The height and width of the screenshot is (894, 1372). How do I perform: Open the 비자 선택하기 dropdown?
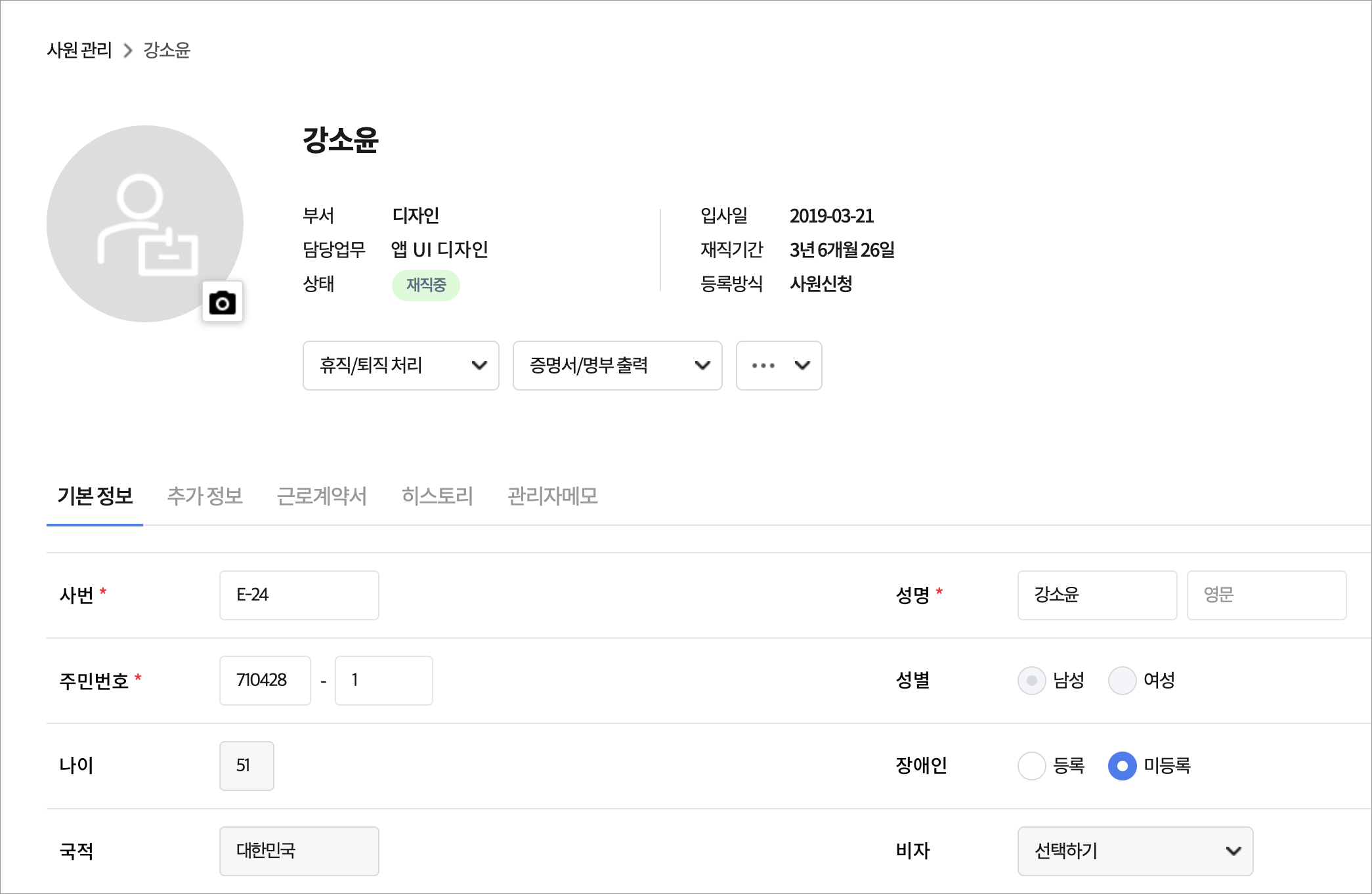click(x=1134, y=851)
